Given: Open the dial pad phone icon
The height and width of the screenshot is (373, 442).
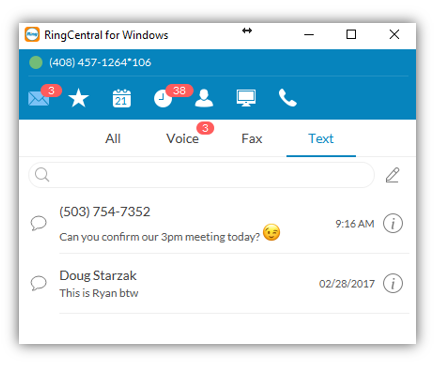Looking at the screenshot, I should (288, 98).
